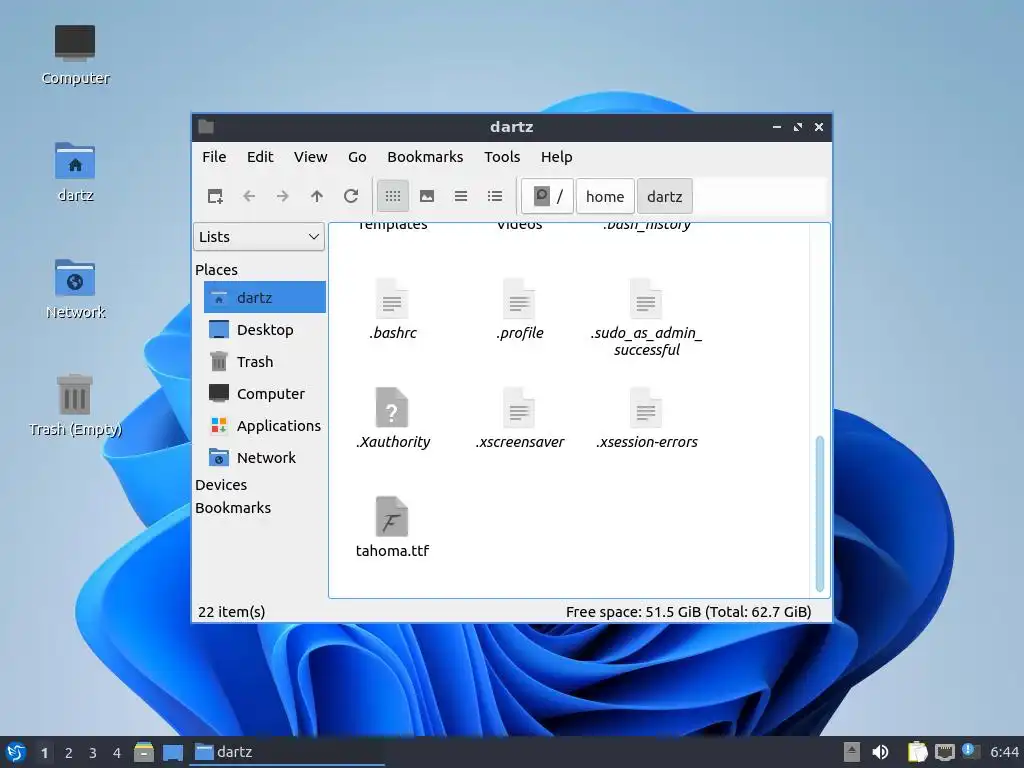Select the .sudo_as_admin_successful file icon
The width and height of the screenshot is (1024, 768).
tap(646, 298)
